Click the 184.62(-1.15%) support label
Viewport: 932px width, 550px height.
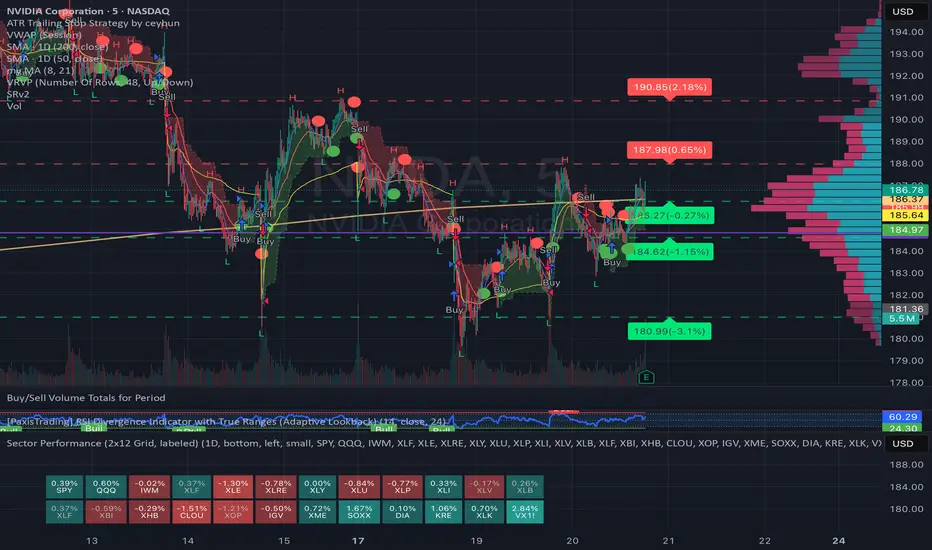pos(670,252)
